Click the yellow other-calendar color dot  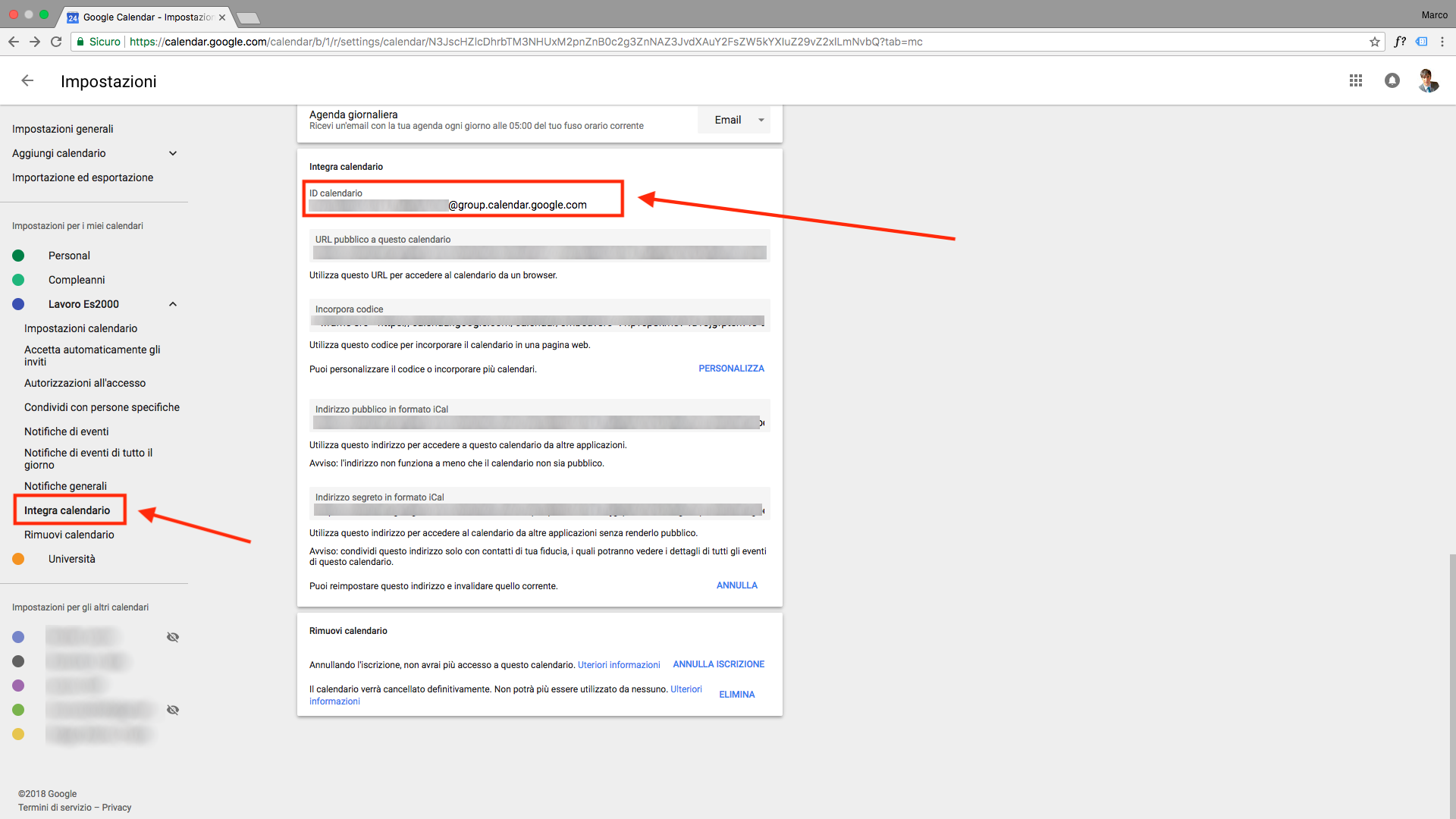(x=18, y=734)
